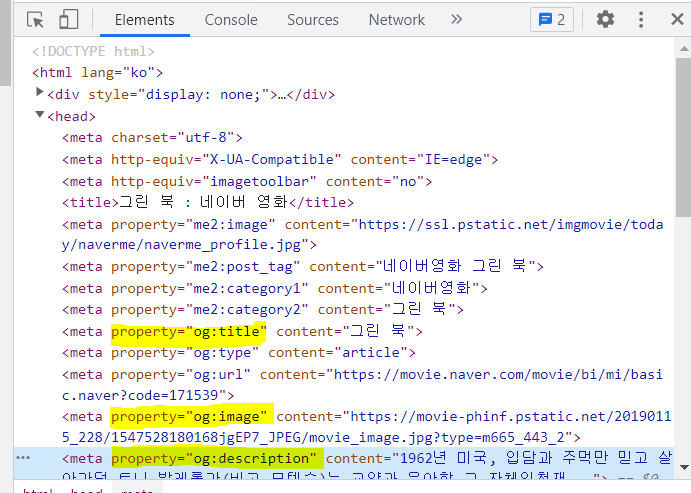Open DevTools settings gear
This screenshot has height=493, width=691.
pos(605,19)
